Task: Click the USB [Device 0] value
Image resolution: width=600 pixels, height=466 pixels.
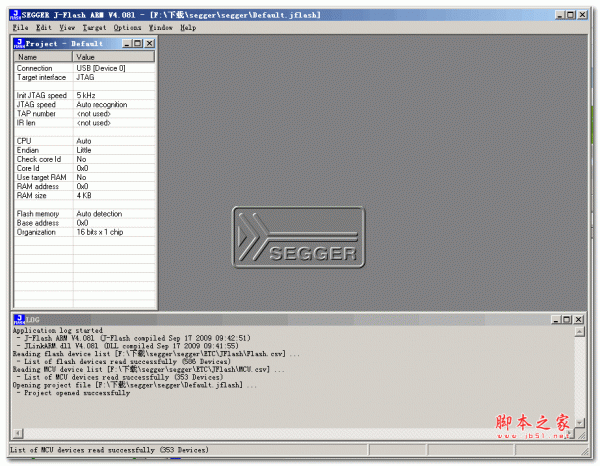Action: click(101, 68)
